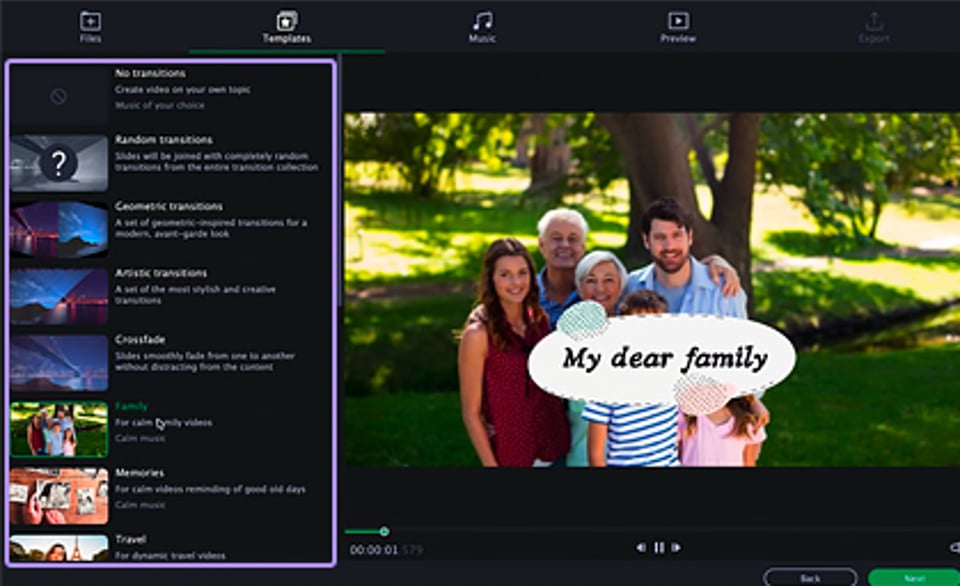Open the Music note icon
The height and width of the screenshot is (586, 960).
click(x=482, y=21)
